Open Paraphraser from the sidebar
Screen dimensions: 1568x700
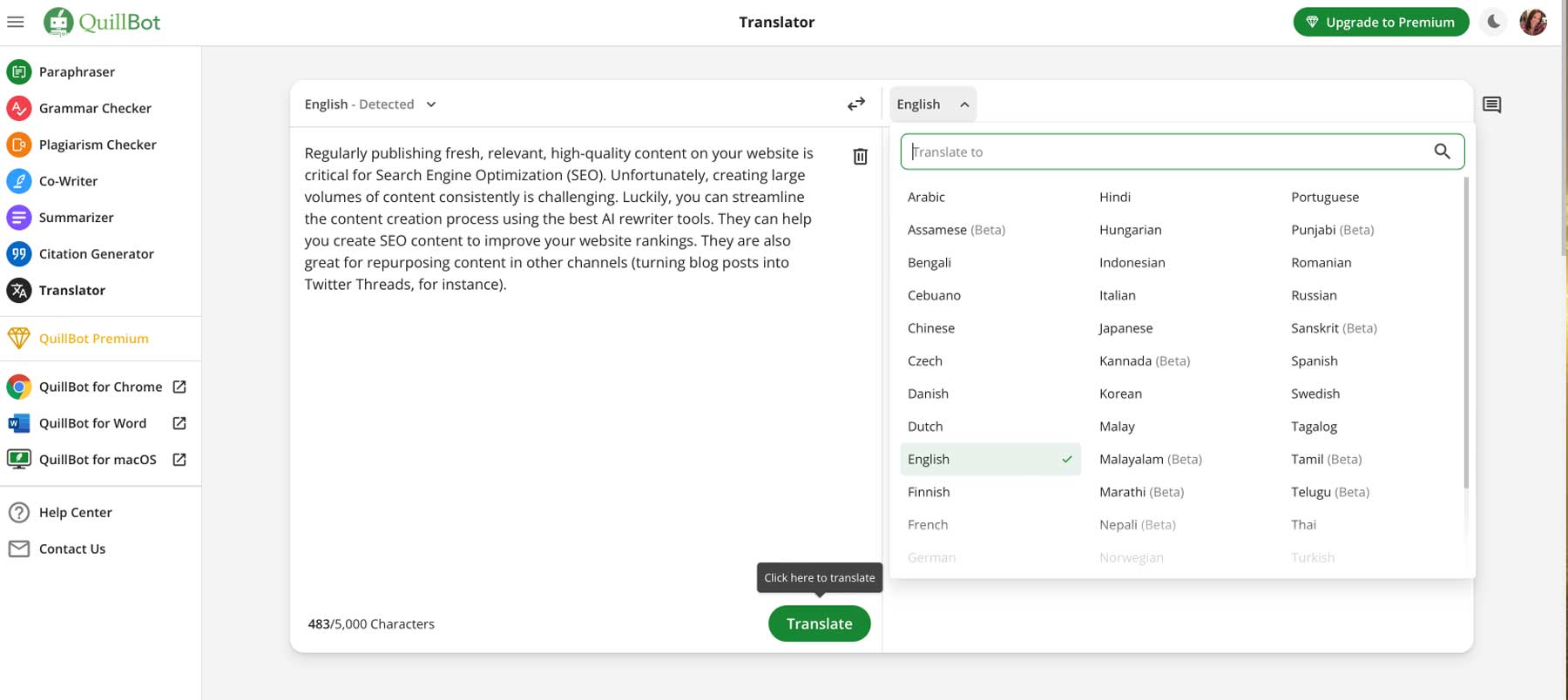click(77, 71)
